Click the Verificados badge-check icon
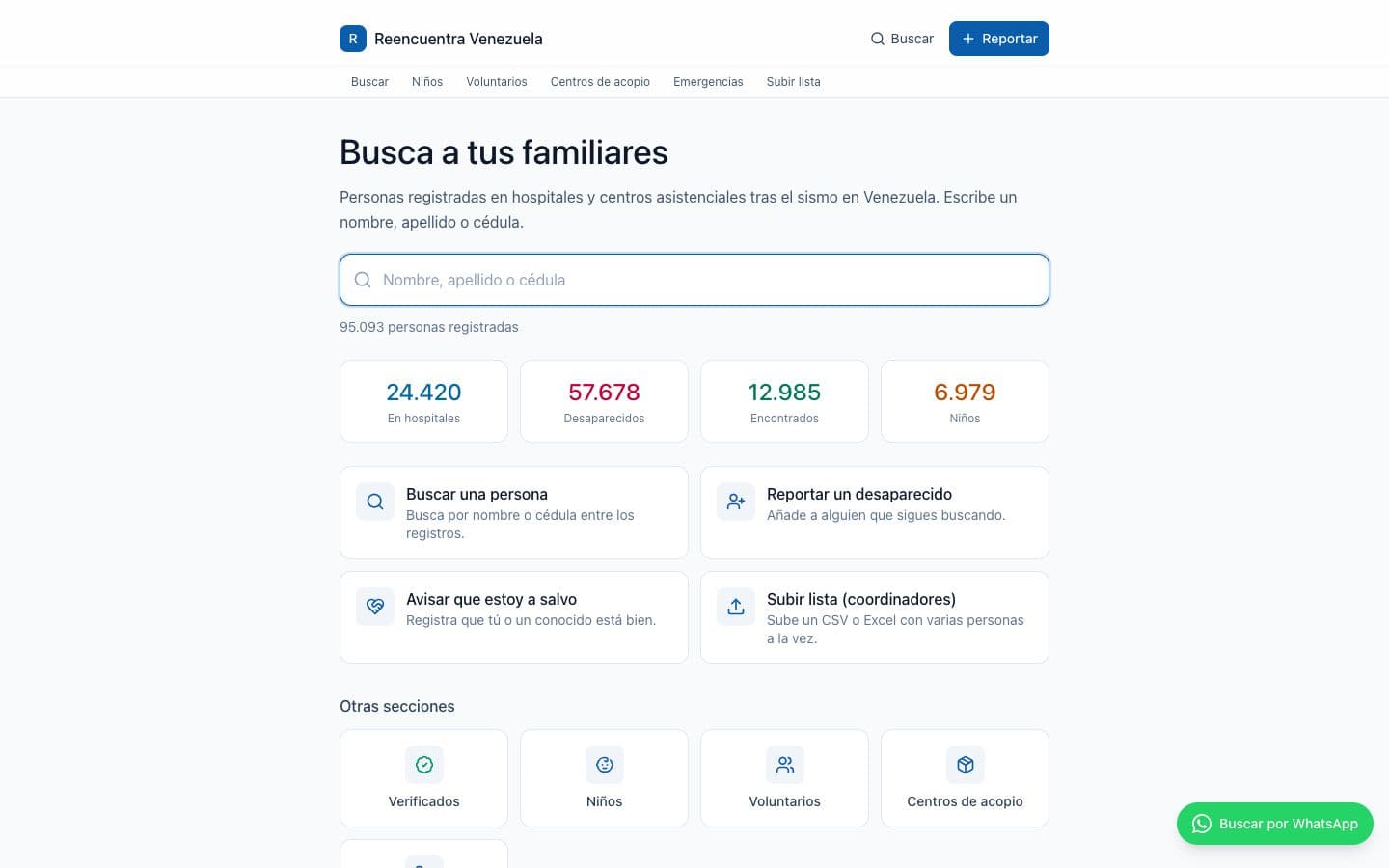The height and width of the screenshot is (868, 1389). (x=424, y=765)
